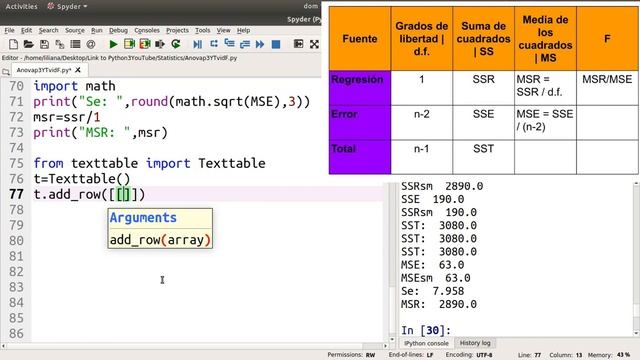Image resolution: width=640 pixels, height=360 pixels.
Task: Step over current line debug icon
Action: [x=213, y=44]
